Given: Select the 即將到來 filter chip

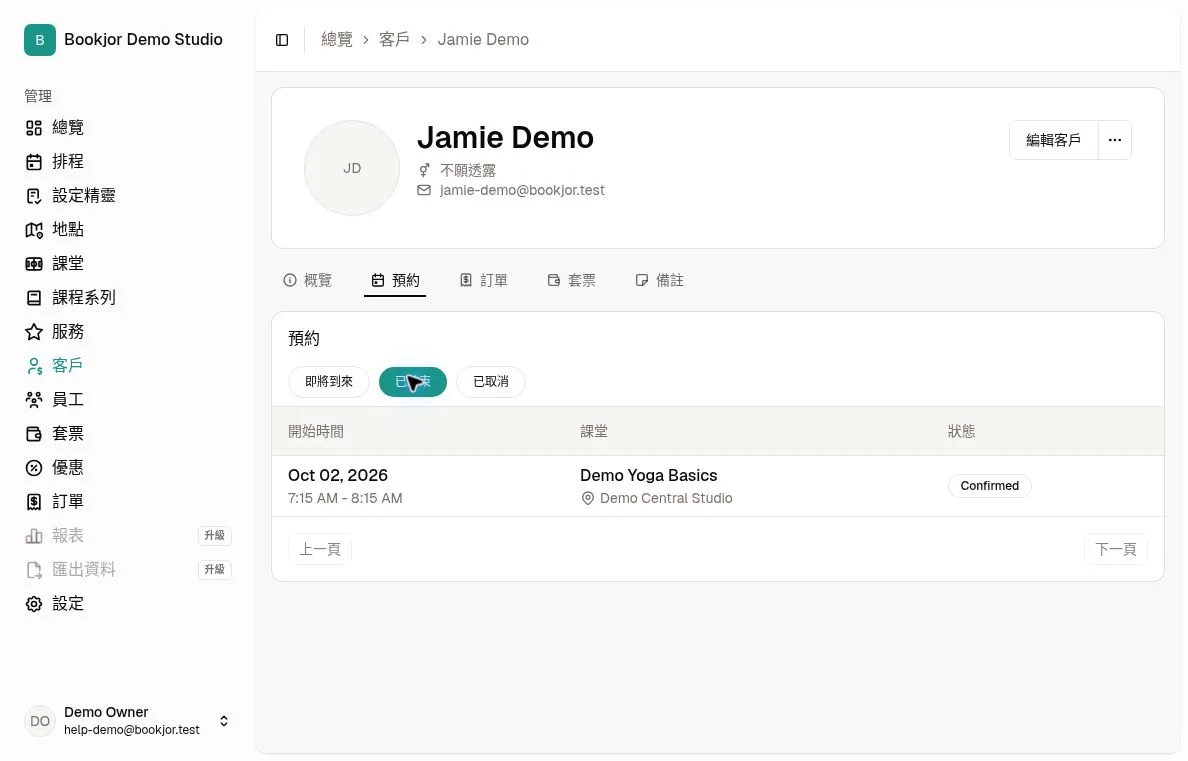Looking at the screenshot, I should 329,381.
